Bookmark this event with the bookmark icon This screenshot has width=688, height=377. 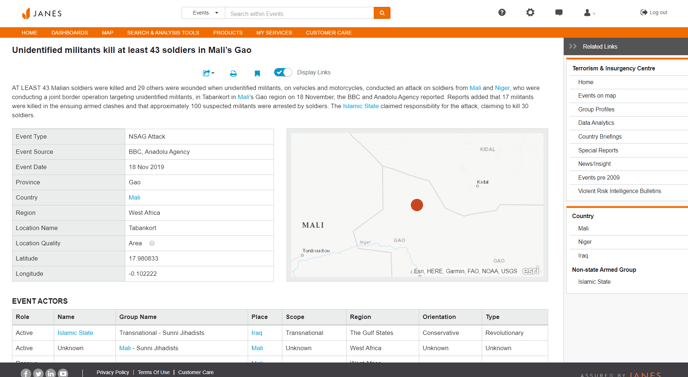(257, 74)
